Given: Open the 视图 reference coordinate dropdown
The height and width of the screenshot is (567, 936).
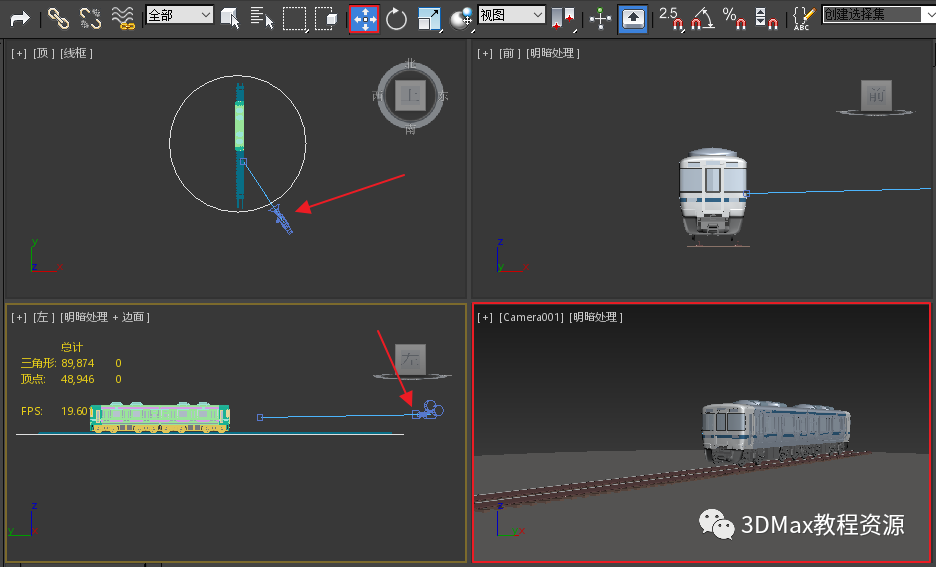Looking at the screenshot, I should point(512,15).
